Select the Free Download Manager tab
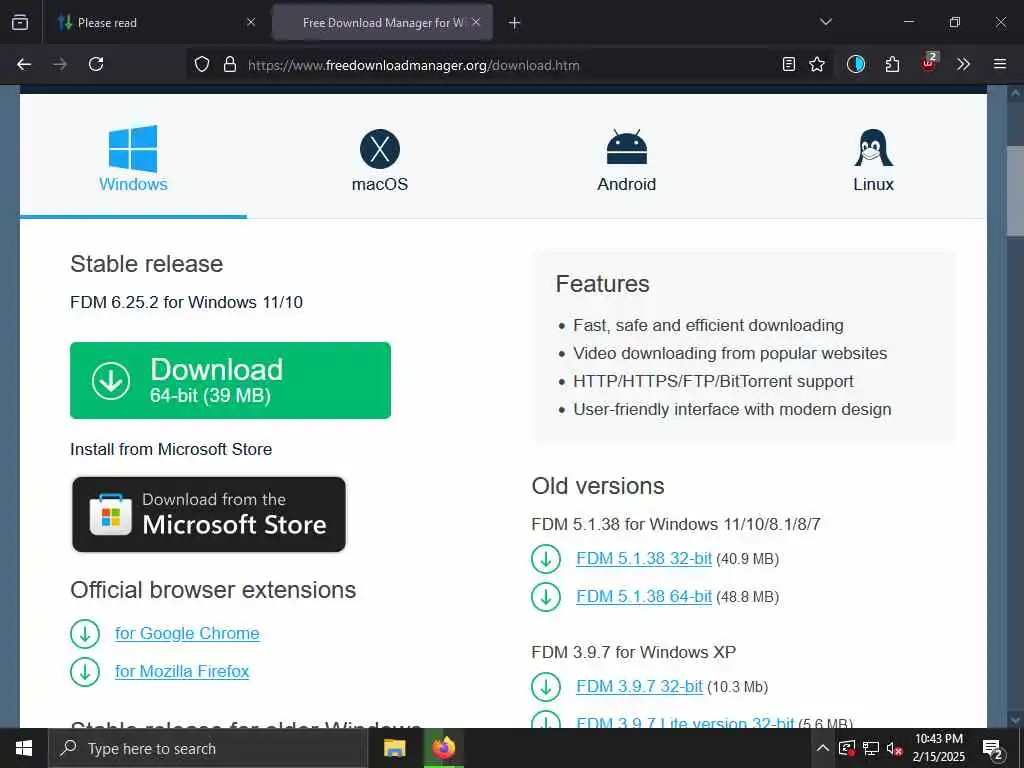The width and height of the screenshot is (1024, 768). point(382,22)
